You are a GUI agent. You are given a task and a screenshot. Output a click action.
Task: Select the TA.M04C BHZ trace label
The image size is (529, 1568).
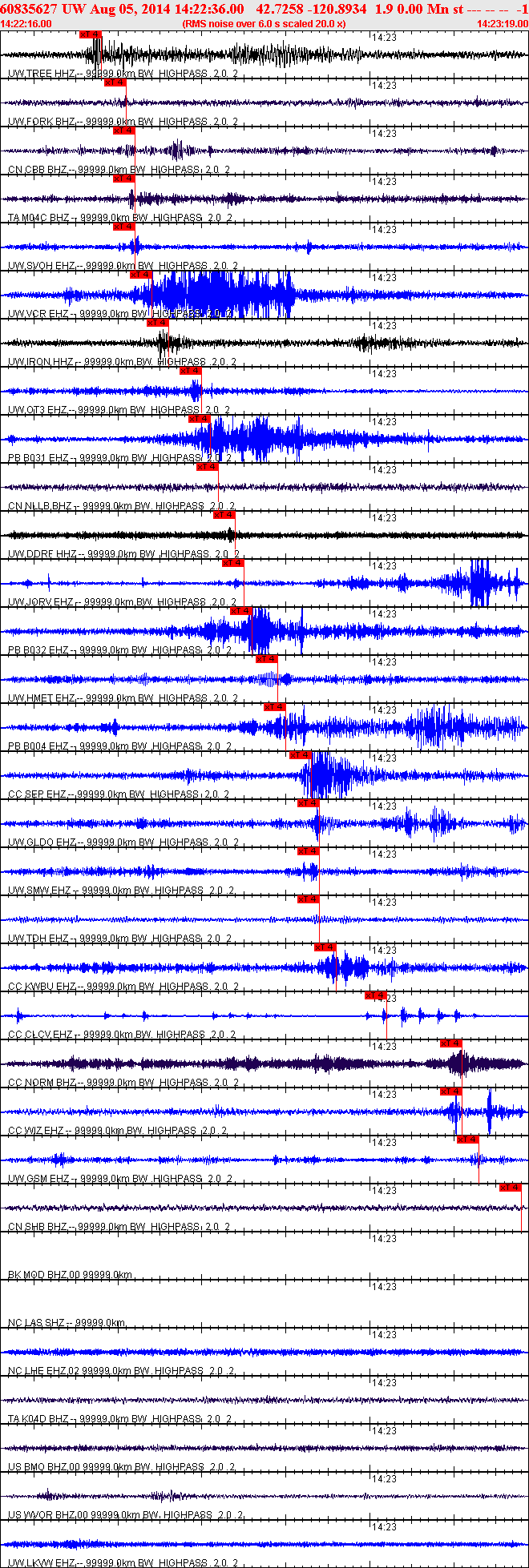120,218
